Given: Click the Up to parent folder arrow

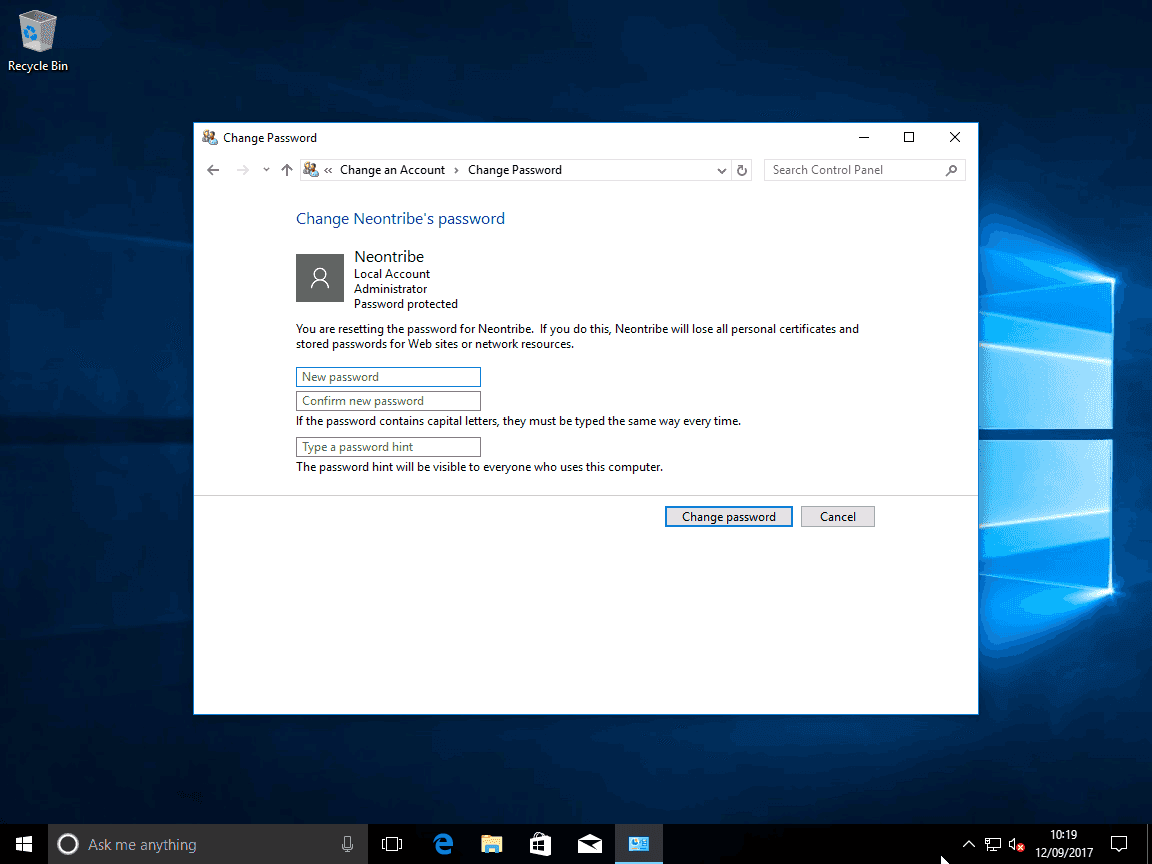Looking at the screenshot, I should (287, 170).
